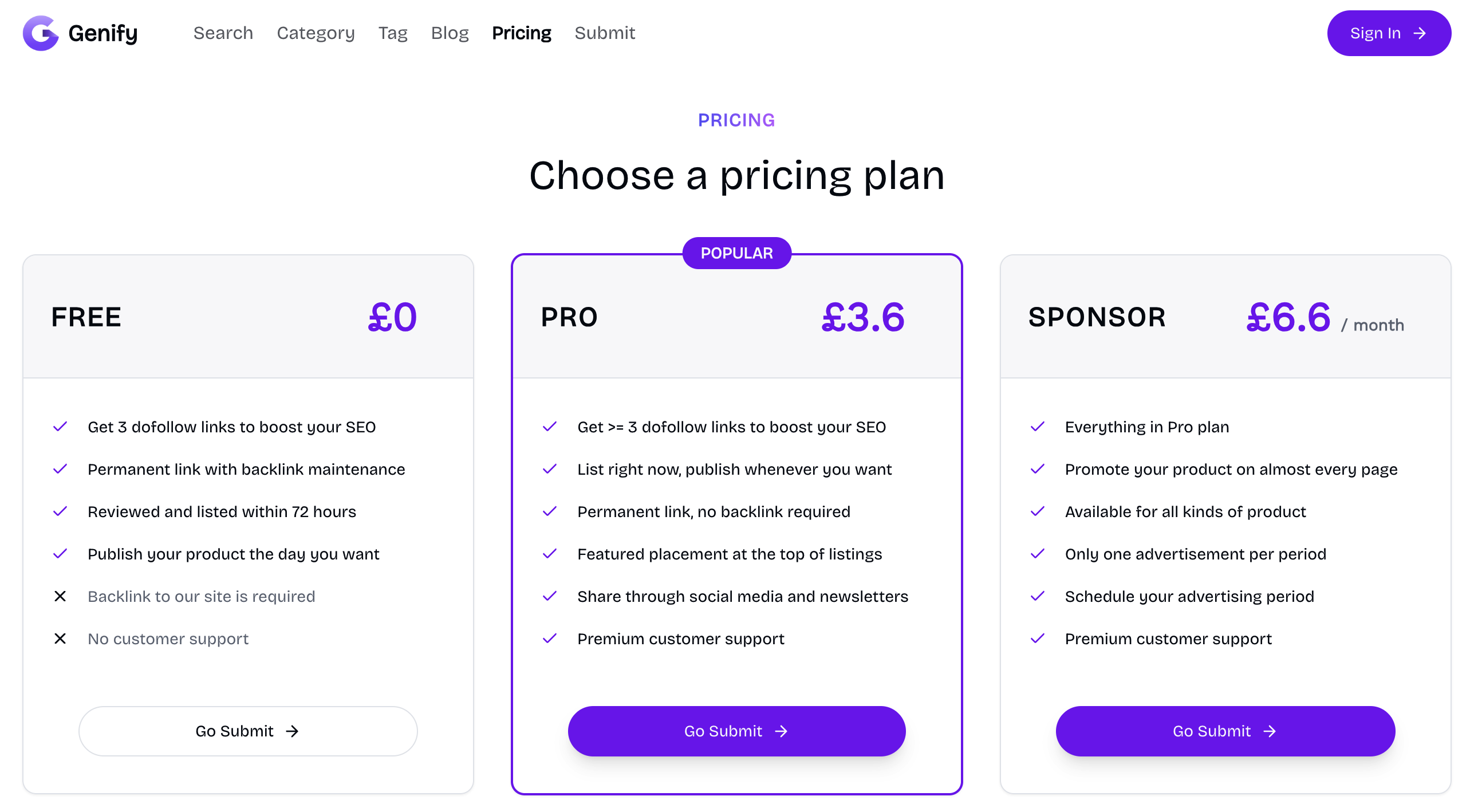Open the Category navigation menu
This screenshot has height=812, width=1474.
316,33
